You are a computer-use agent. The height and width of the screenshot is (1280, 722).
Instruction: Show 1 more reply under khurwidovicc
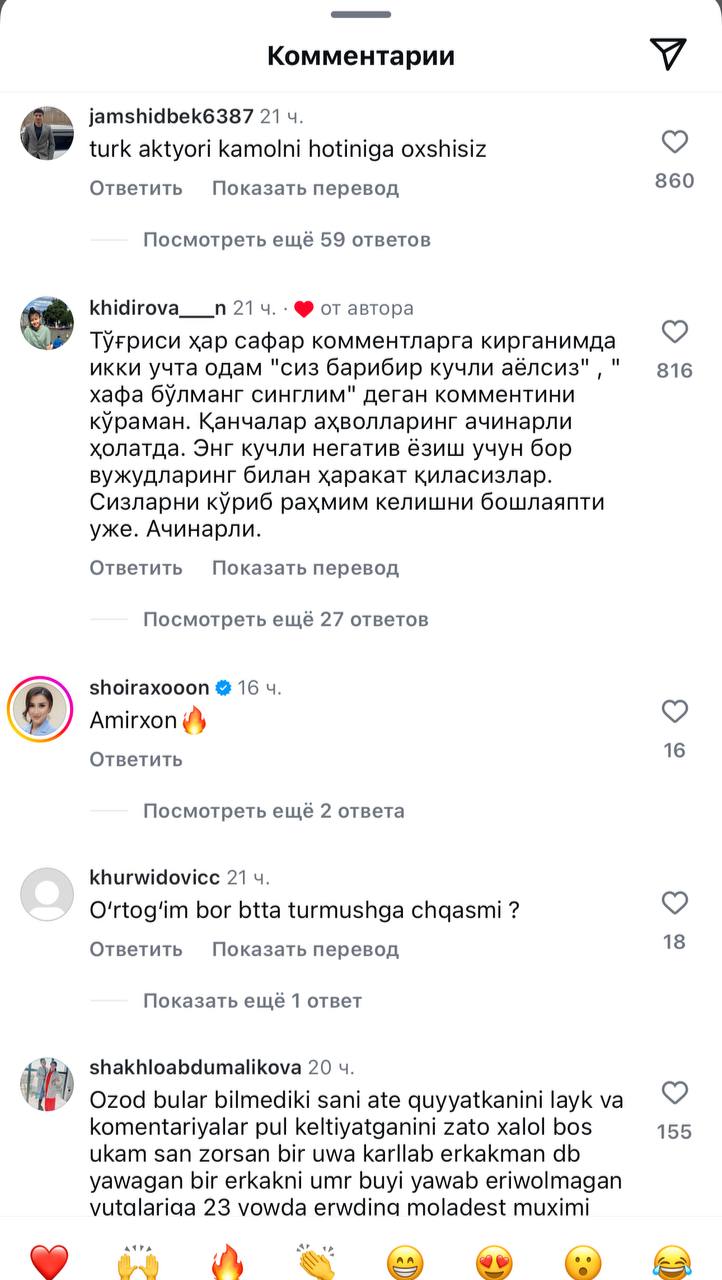pos(252,1001)
